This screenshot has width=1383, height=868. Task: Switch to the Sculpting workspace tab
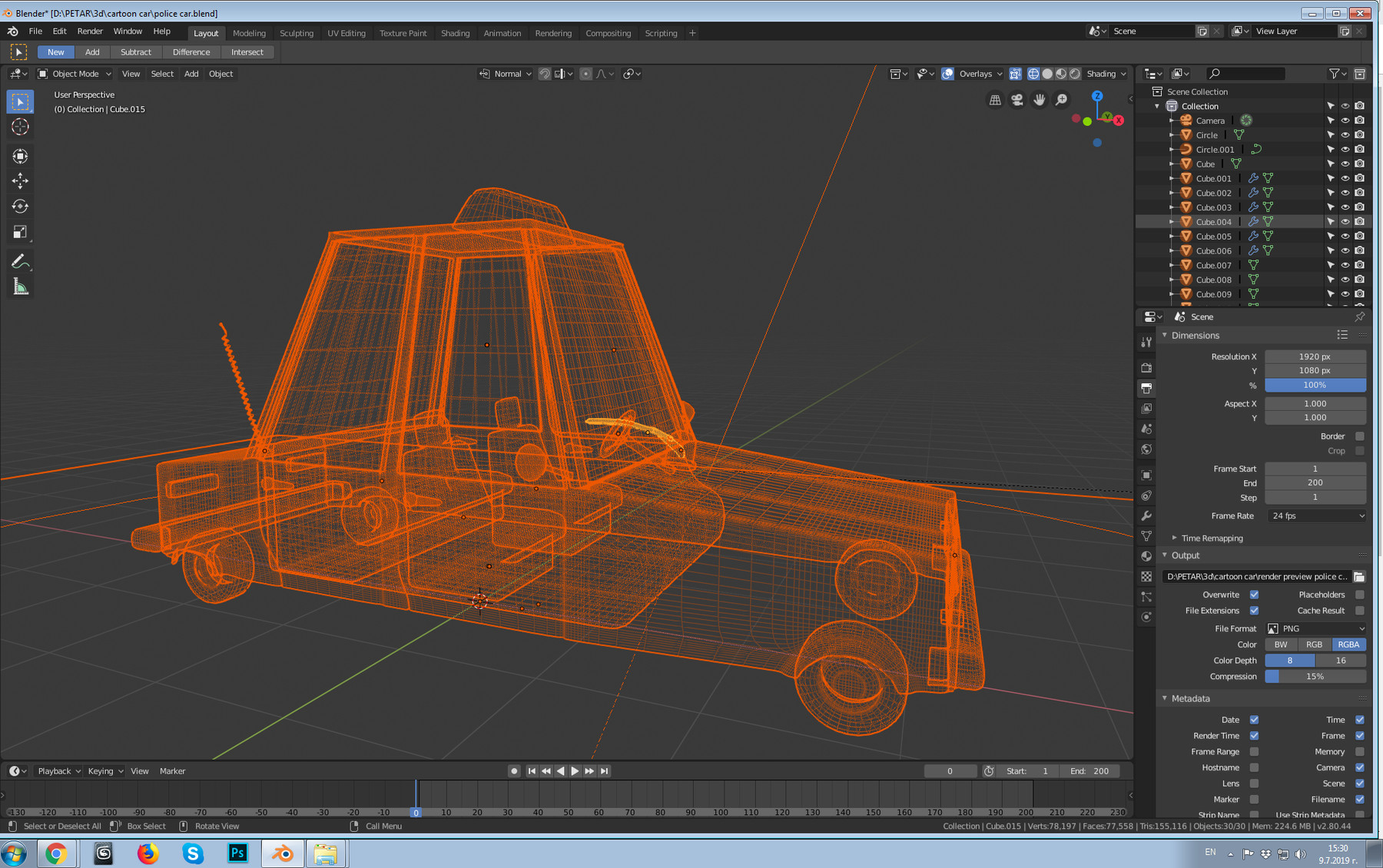click(x=296, y=33)
